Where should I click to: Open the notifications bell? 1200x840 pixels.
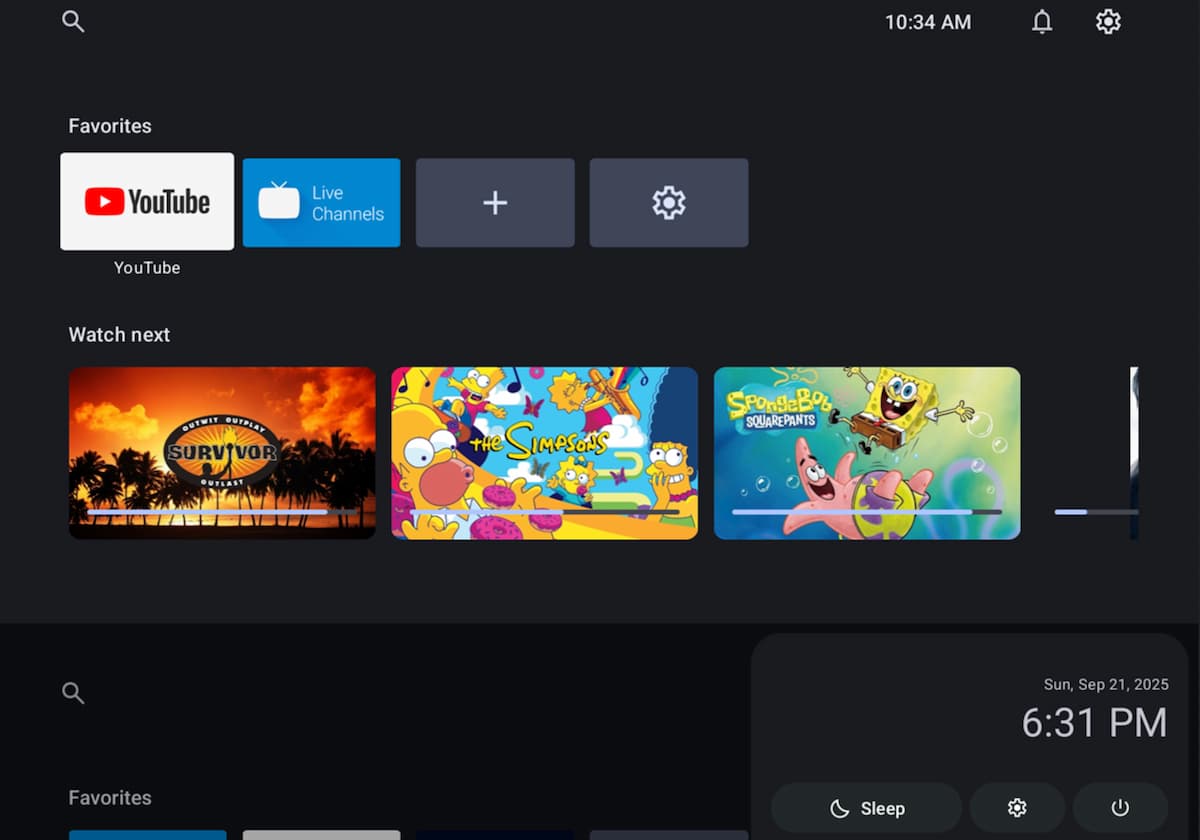(1042, 22)
